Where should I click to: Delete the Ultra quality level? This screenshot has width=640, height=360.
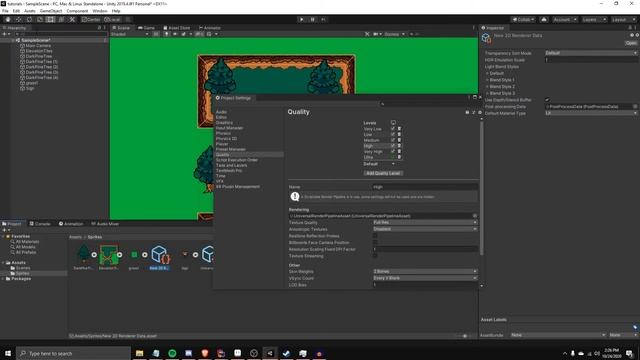(399, 157)
